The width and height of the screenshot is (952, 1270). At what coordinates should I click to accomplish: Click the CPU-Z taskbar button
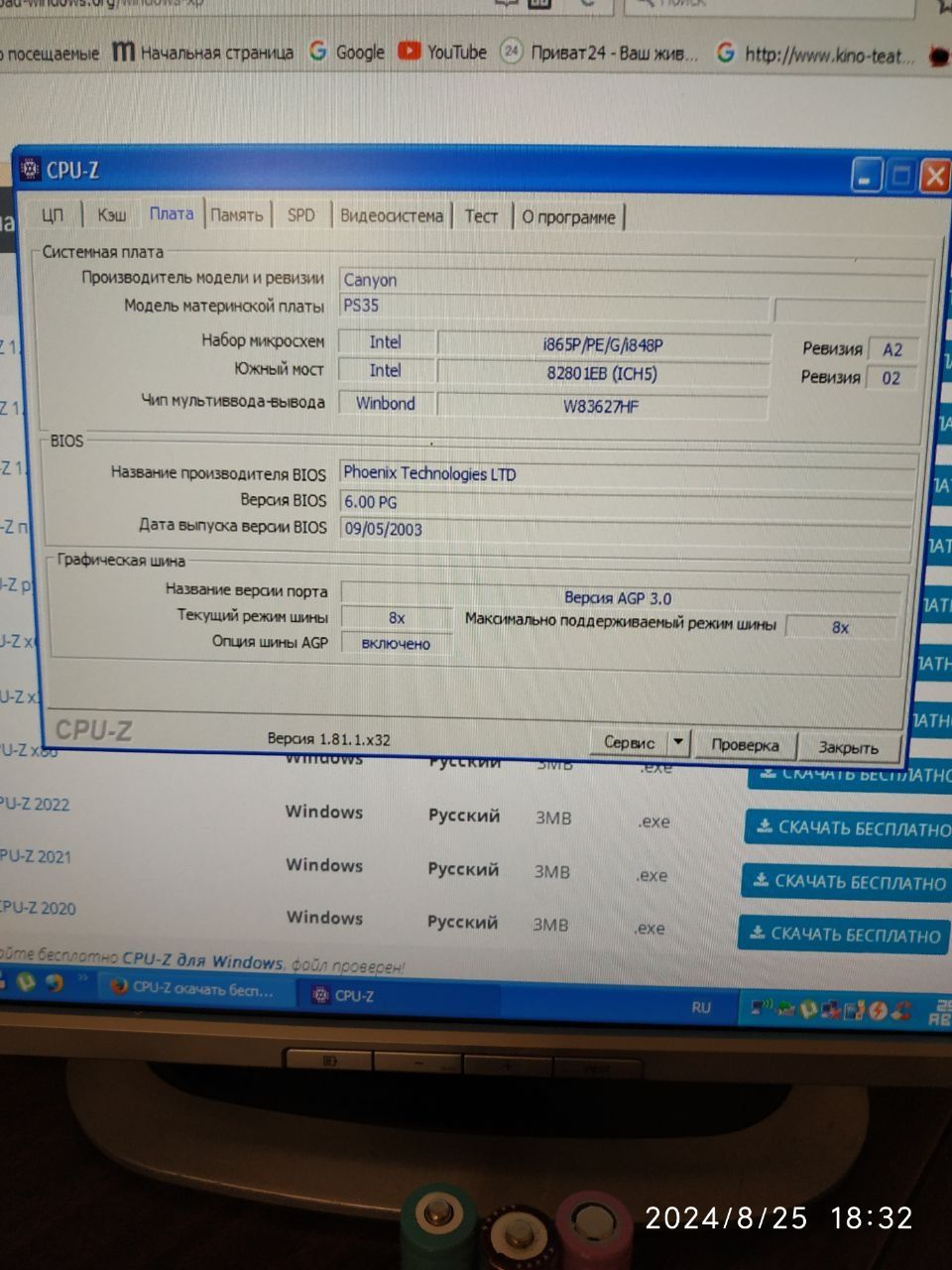click(397, 995)
